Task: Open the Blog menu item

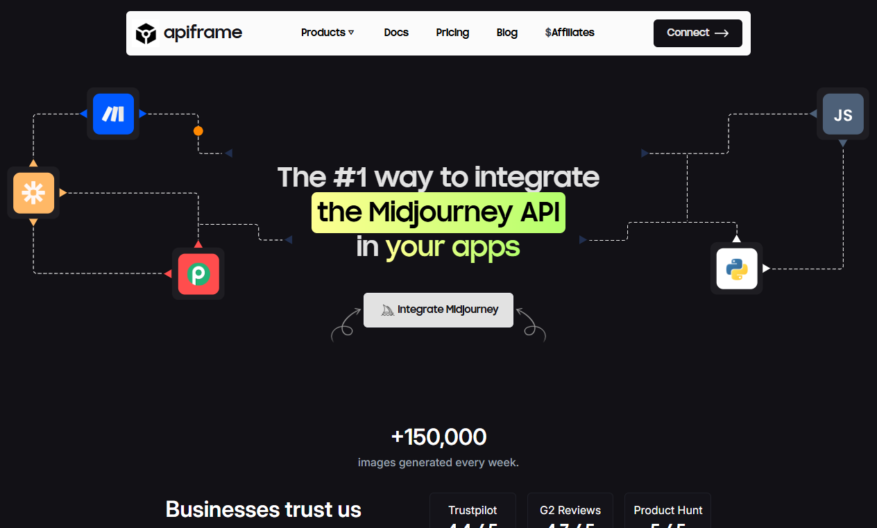Action: [507, 32]
